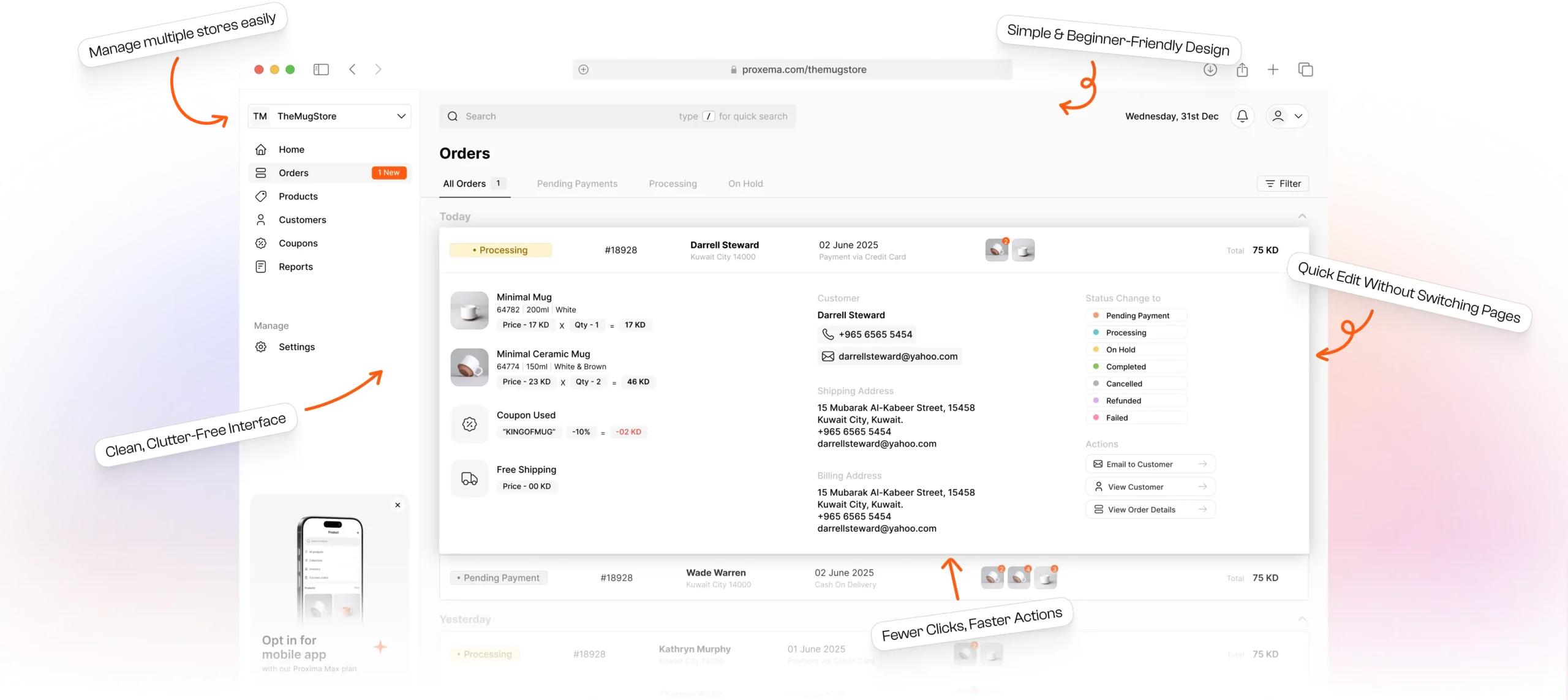Click the Free Shipping truck icon
Viewport: 1568px width, 700px height.
tap(470, 479)
